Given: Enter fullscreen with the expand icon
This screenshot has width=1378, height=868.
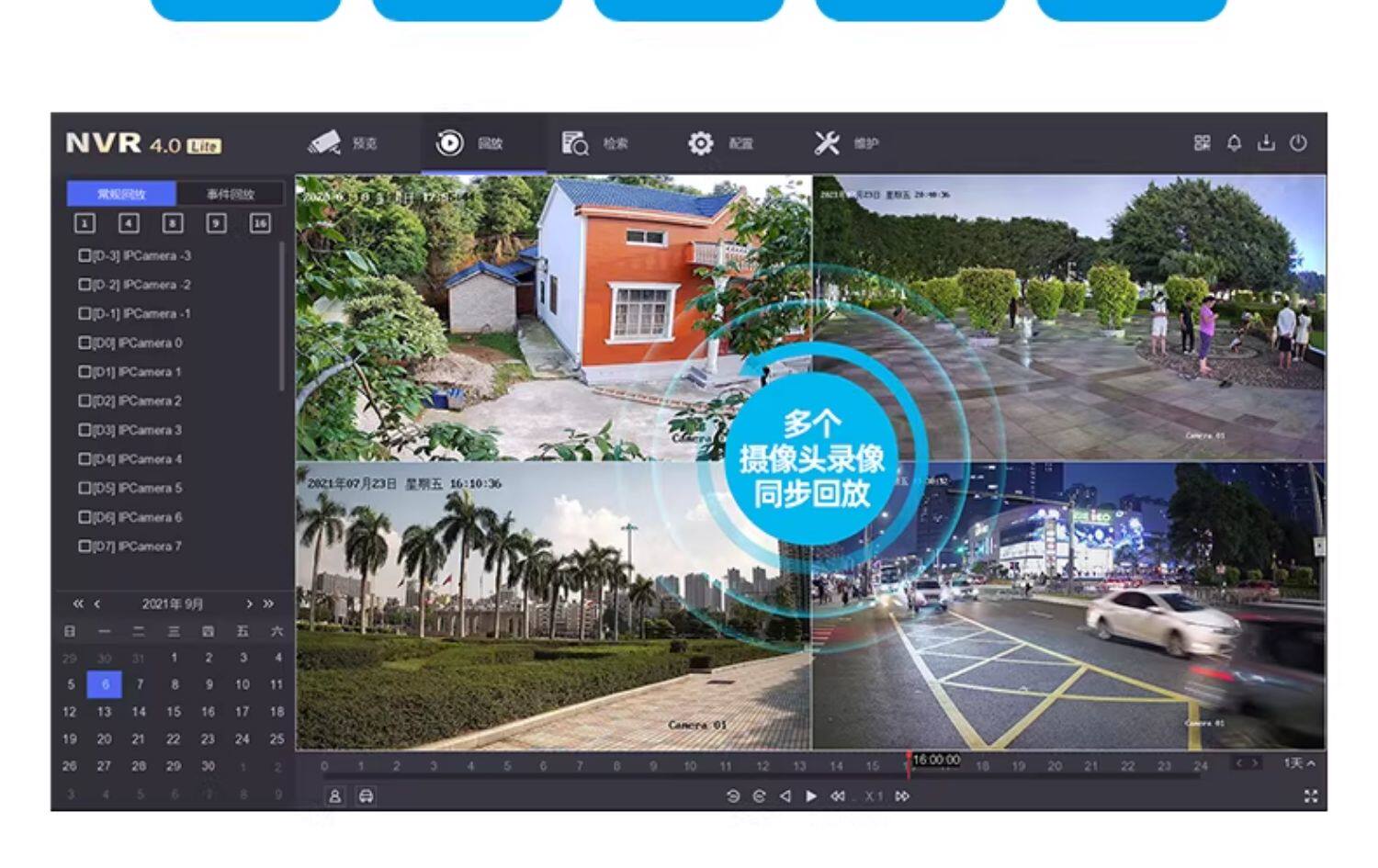Looking at the screenshot, I should pyautogui.click(x=1311, y=796).
